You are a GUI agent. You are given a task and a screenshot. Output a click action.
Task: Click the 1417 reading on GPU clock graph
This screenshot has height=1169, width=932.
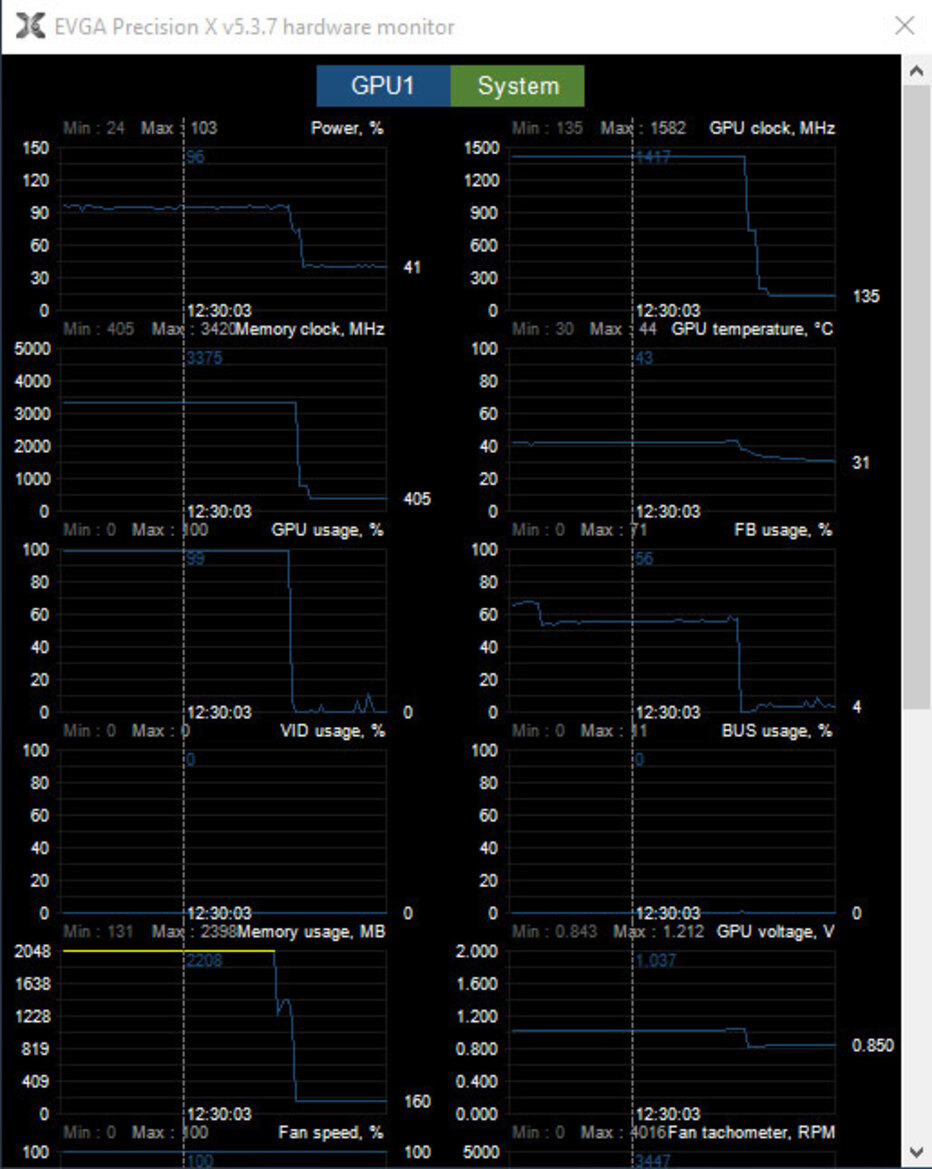click(x=652, y=157)
